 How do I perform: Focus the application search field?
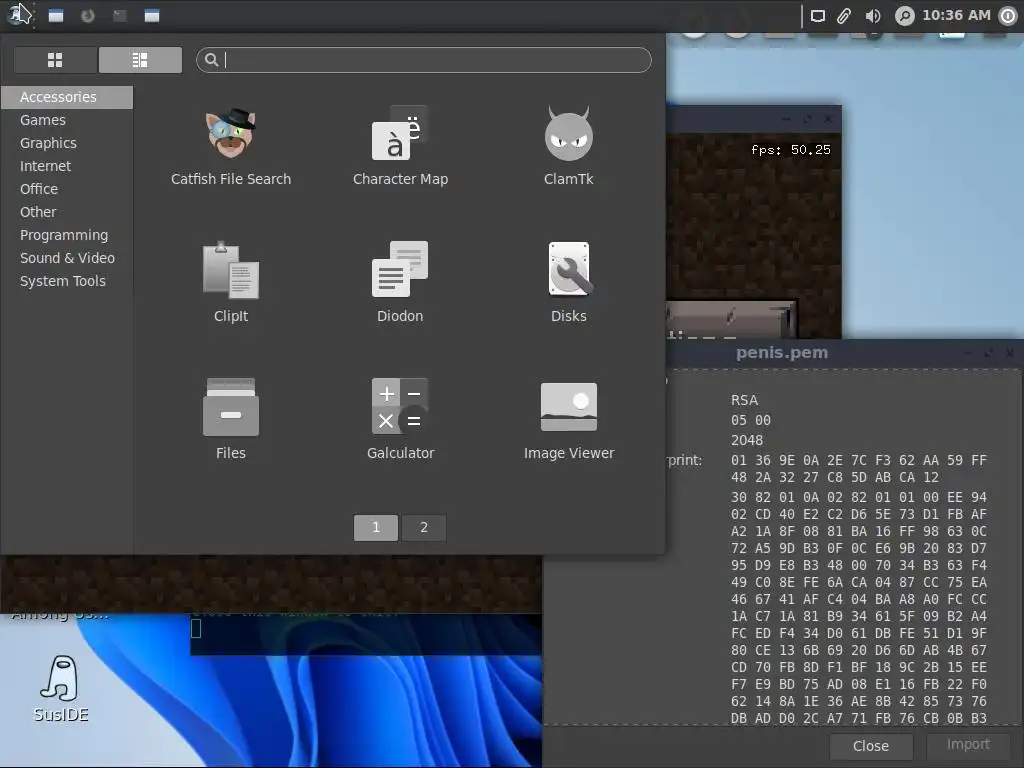(x=424, y=60)
